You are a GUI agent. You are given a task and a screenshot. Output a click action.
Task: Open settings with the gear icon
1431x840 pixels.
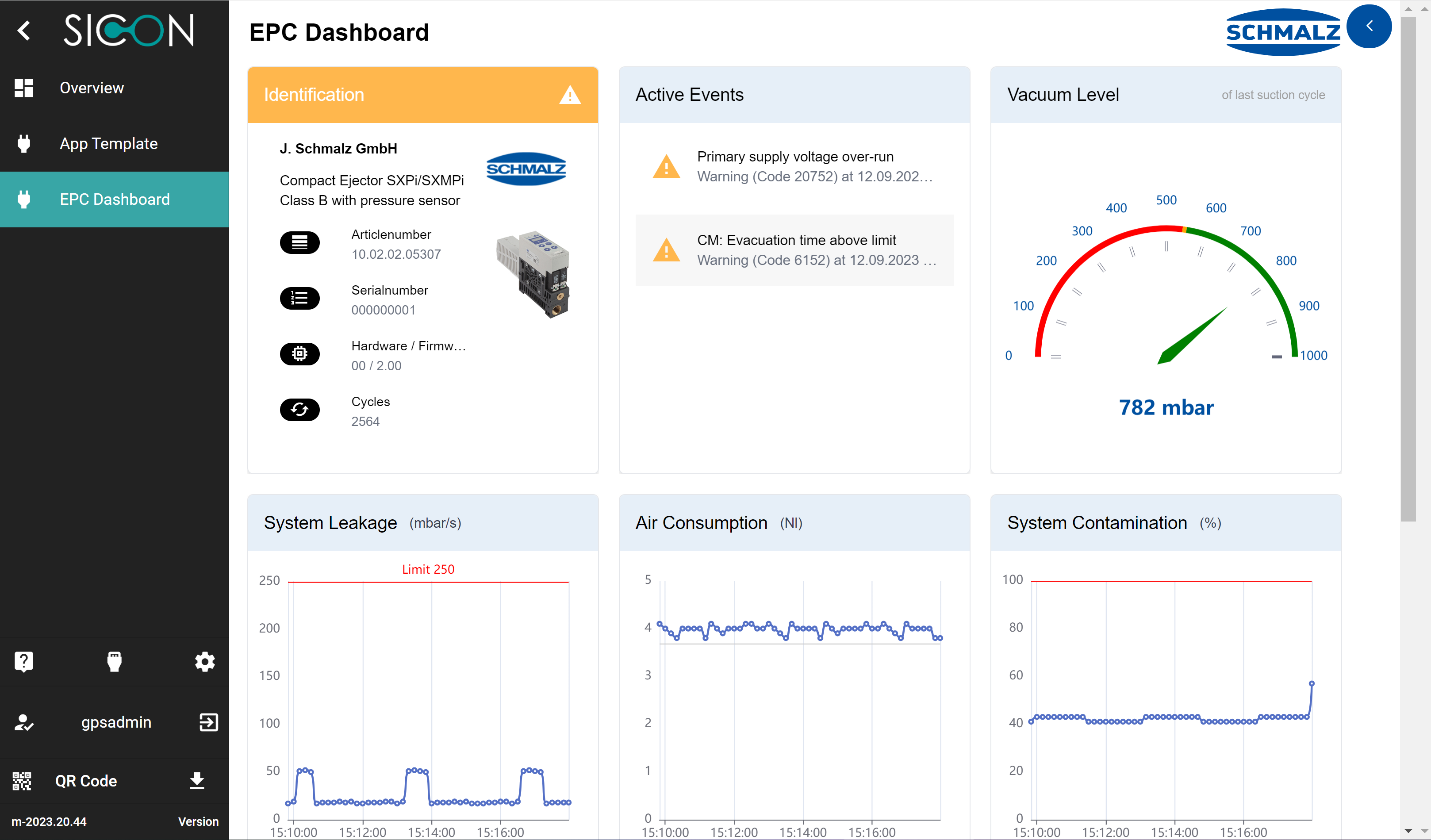coord(204,661)
